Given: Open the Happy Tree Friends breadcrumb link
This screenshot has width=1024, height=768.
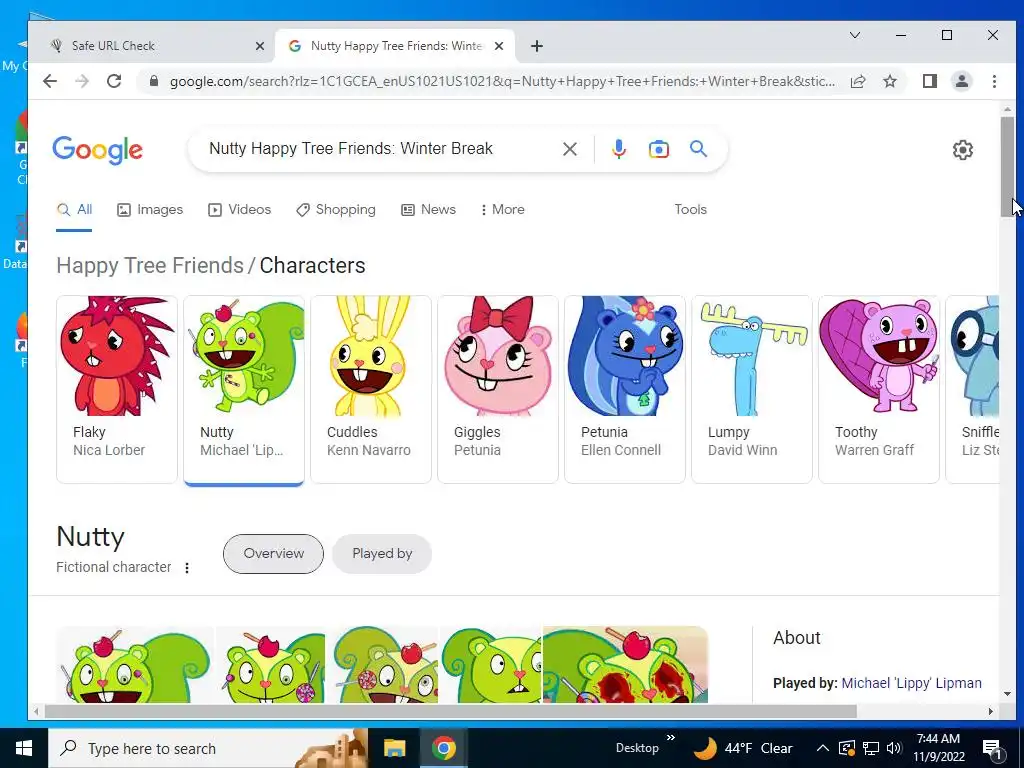Looking at the screenshot, I should [x=150, y=266].
